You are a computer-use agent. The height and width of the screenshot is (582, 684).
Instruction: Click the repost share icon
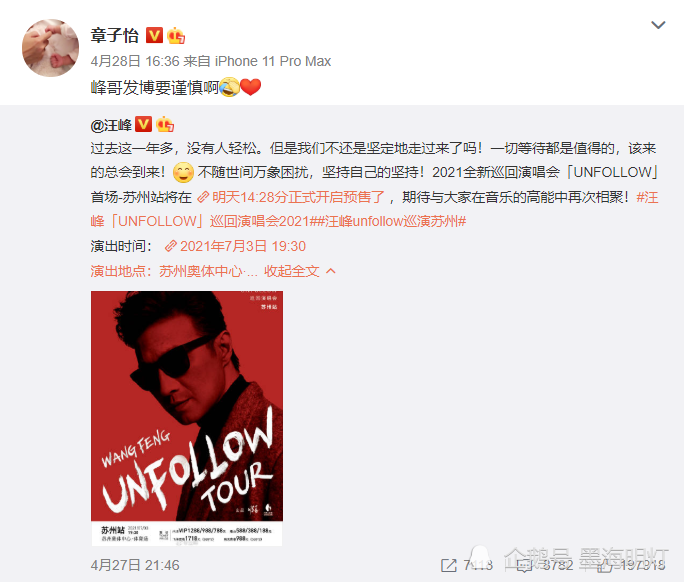click(x=449, y=565)
